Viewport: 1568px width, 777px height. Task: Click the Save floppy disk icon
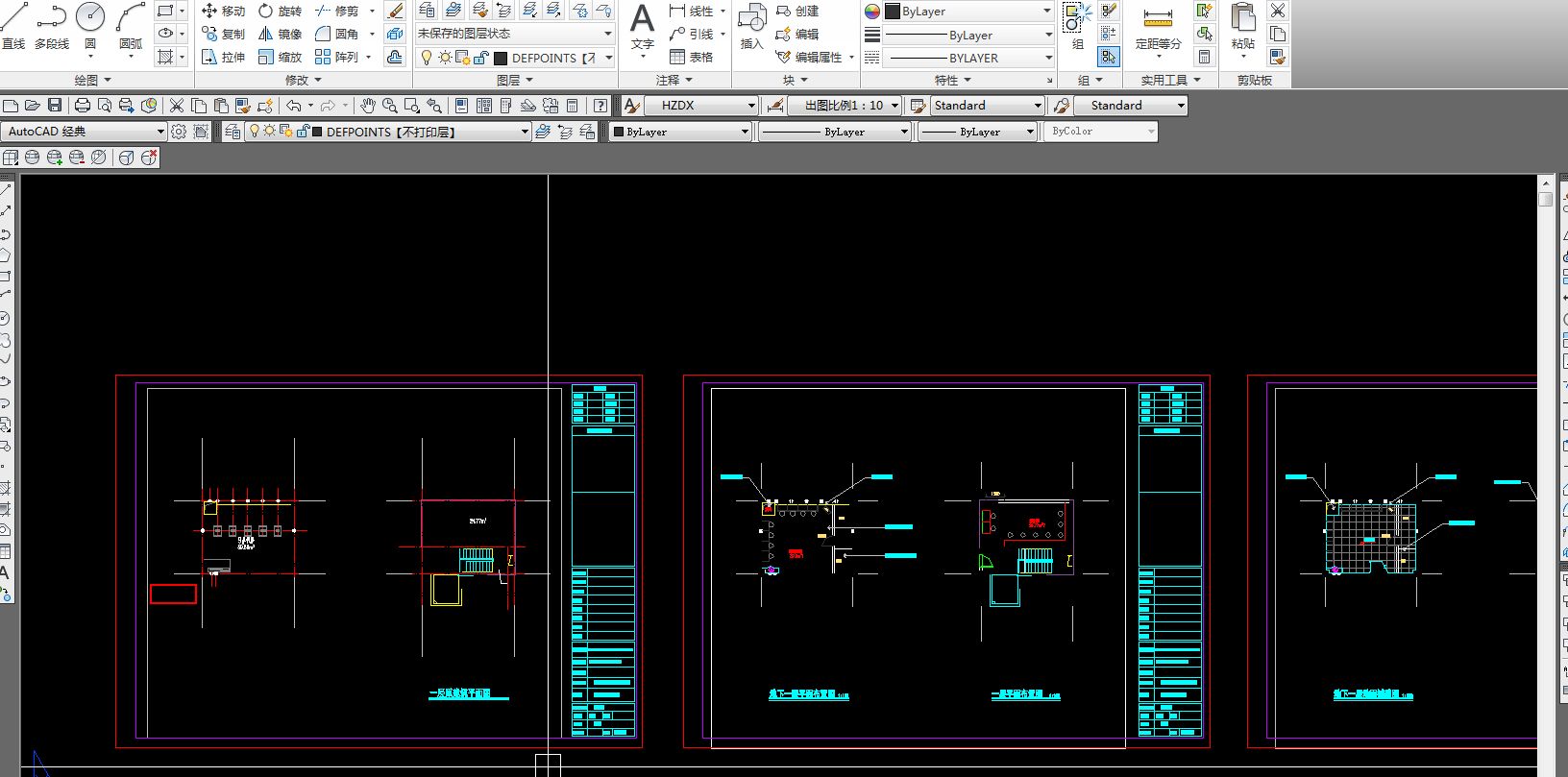pyautogui.click(x=55, y=106)
